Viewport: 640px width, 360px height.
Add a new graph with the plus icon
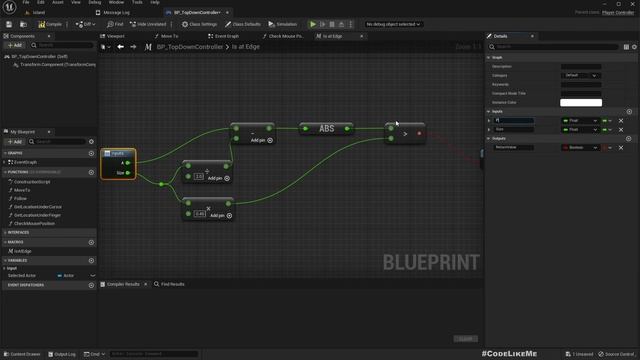tap(91, 153)
